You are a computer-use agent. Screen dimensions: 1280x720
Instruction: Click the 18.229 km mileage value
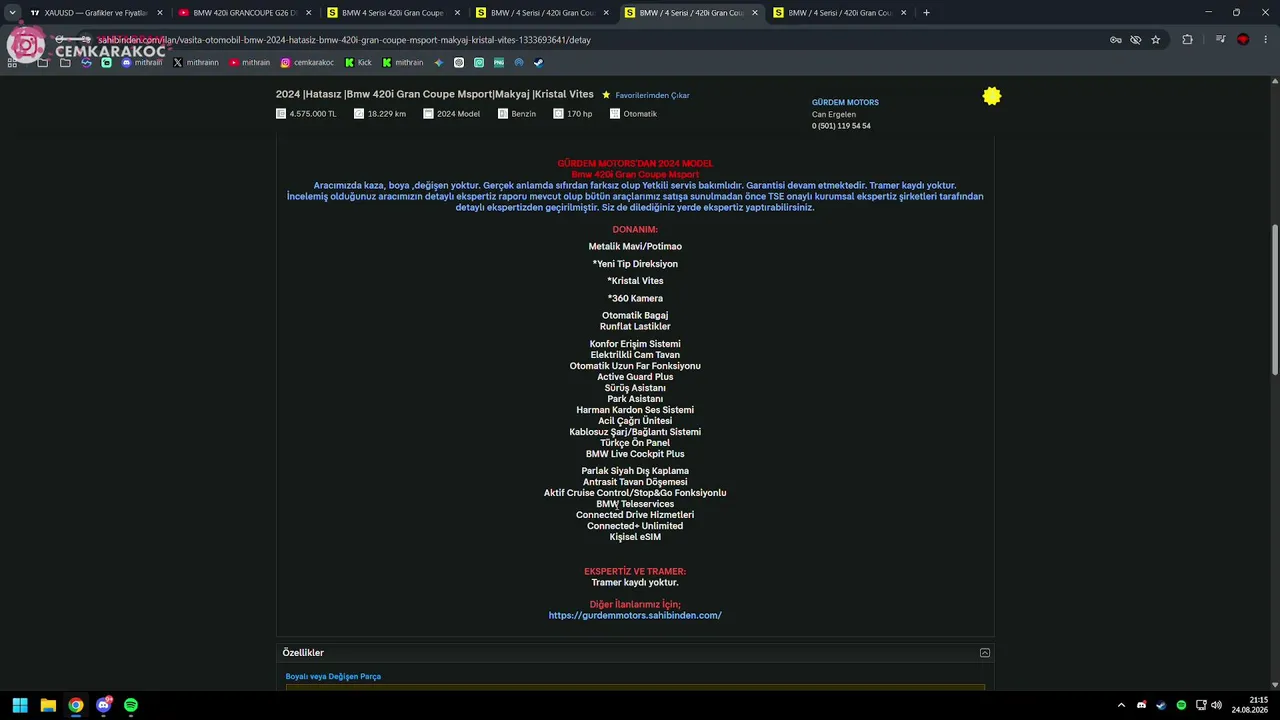click(x=387, y=114)
